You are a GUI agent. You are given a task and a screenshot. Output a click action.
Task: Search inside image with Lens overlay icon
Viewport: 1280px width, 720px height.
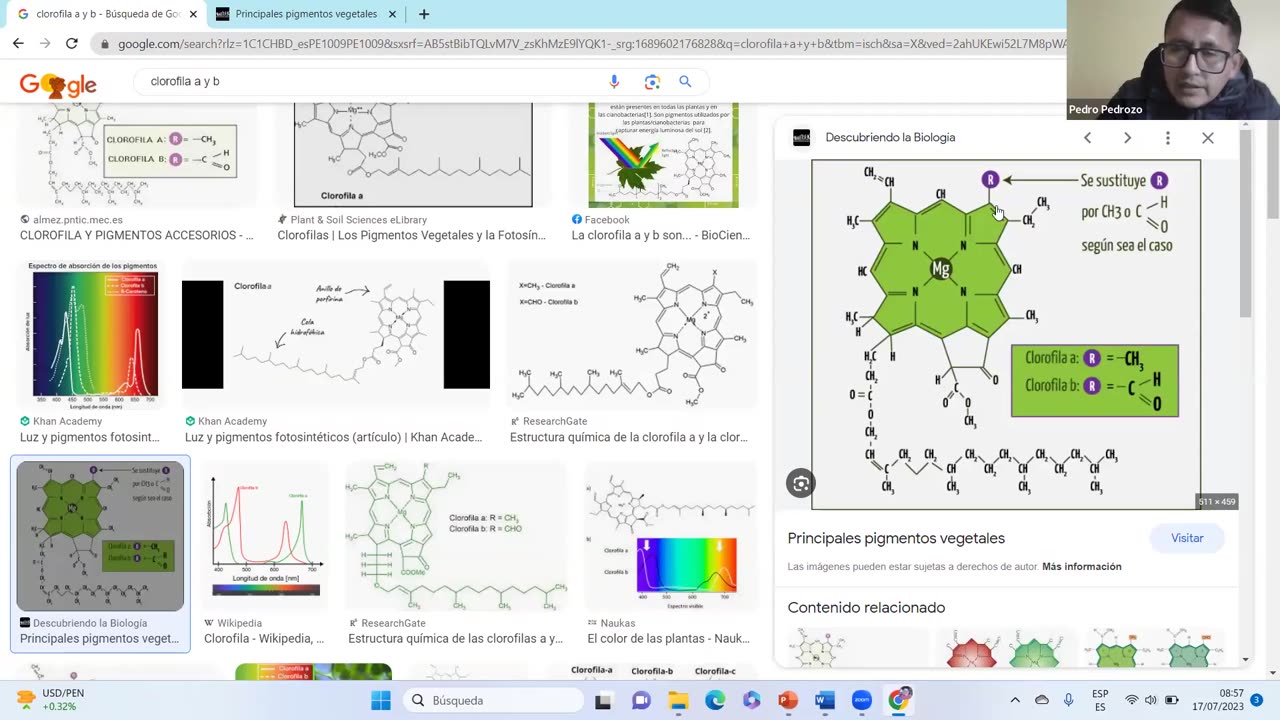801,484
